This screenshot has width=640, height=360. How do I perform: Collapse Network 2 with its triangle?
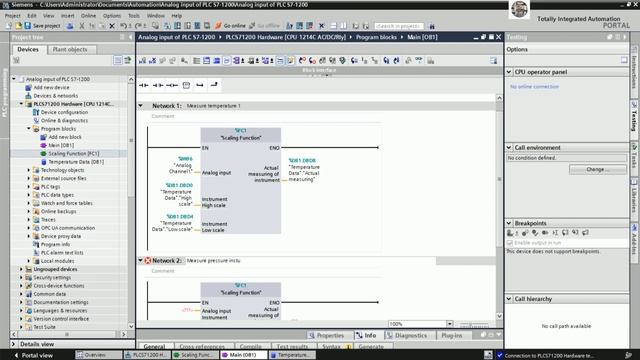(x=140, y=260)
